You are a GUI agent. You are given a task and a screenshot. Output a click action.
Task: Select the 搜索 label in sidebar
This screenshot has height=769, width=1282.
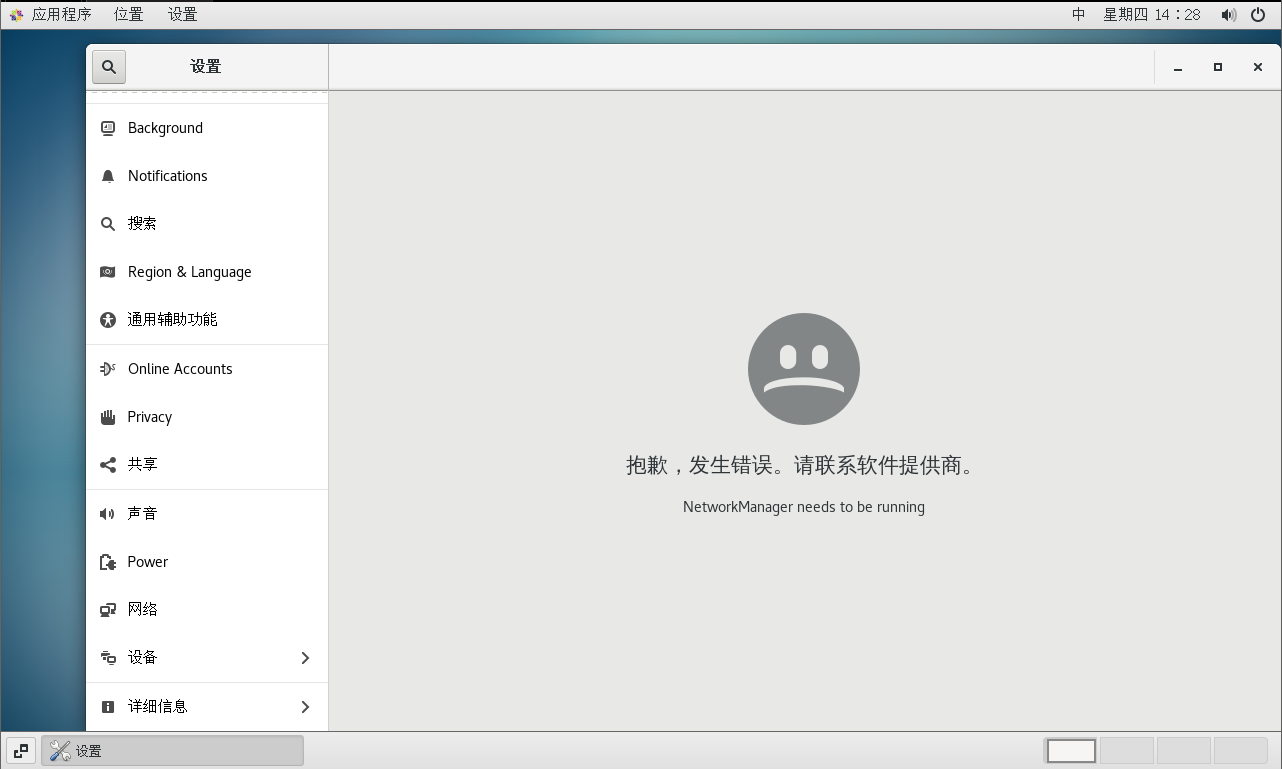[x=142, y=224]
